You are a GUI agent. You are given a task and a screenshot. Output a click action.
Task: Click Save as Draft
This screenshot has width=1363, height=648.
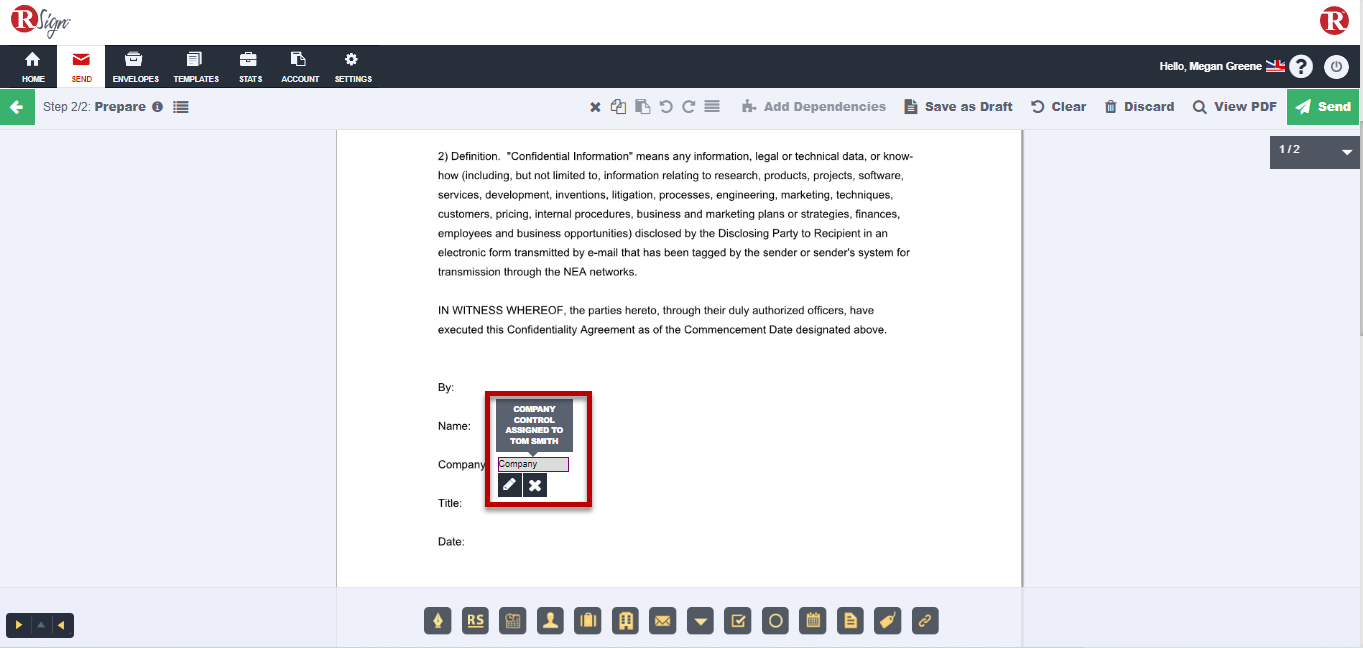pyautogui.click(x=958, y=107)
